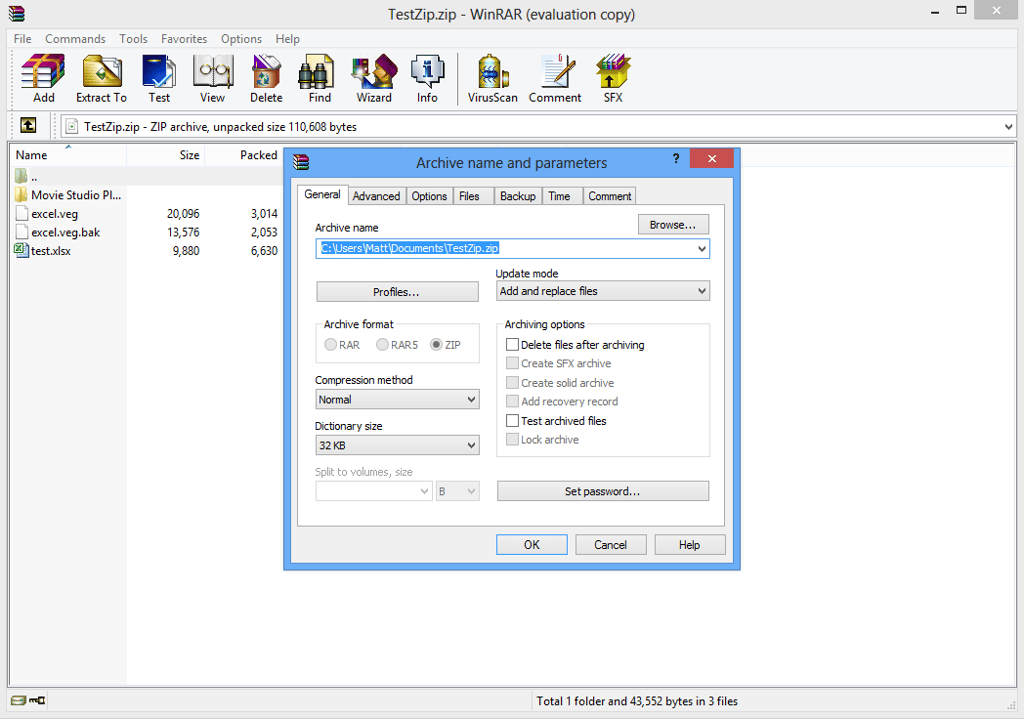The image size is (1024, 719).
Task: Switch to the Backup tab
Action: pos(518,196)
